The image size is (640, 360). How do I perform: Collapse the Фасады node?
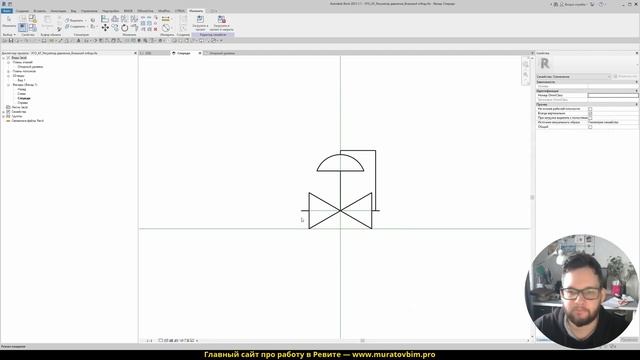pos(8,85)
